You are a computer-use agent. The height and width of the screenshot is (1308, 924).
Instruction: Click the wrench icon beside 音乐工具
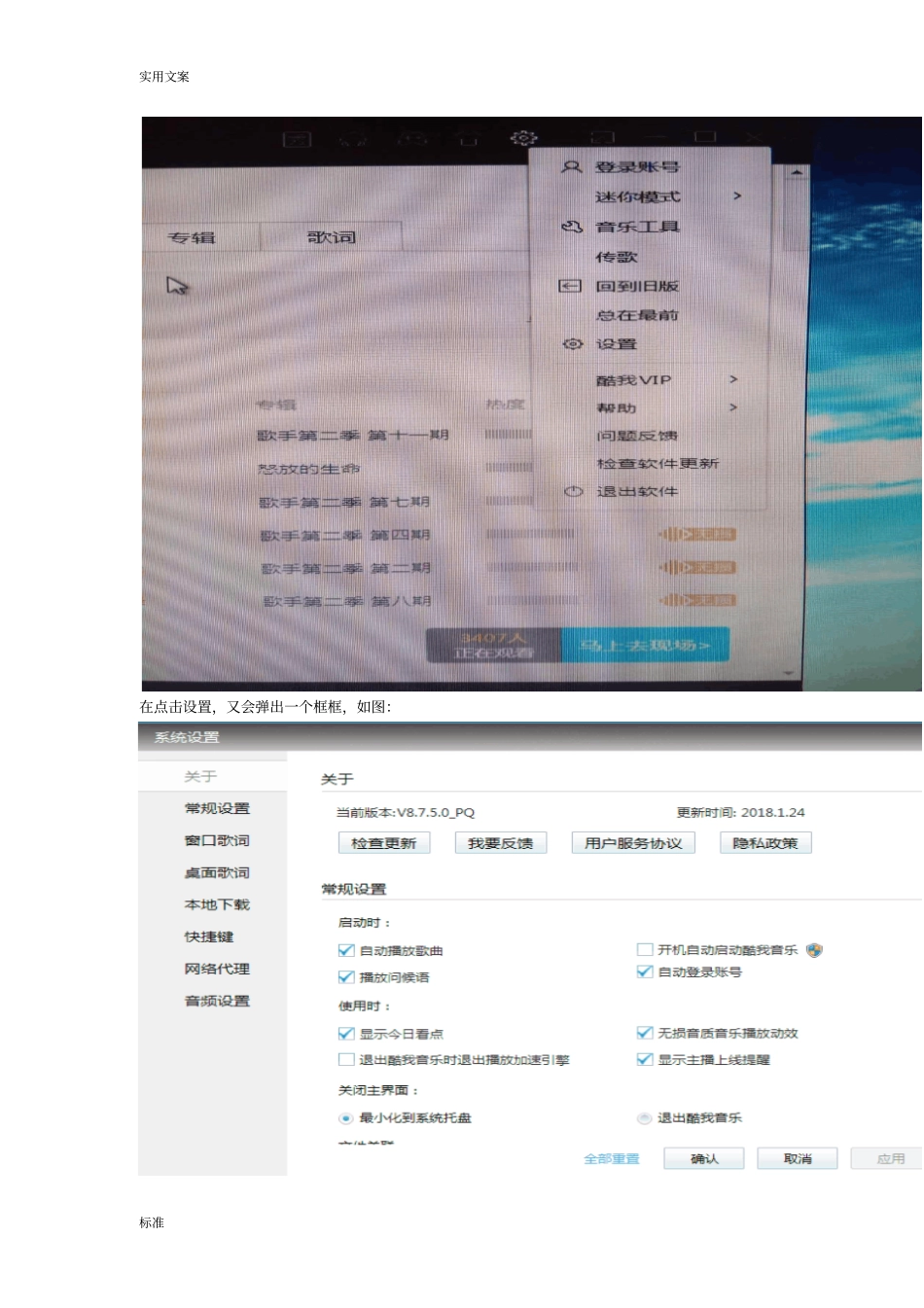571,227
